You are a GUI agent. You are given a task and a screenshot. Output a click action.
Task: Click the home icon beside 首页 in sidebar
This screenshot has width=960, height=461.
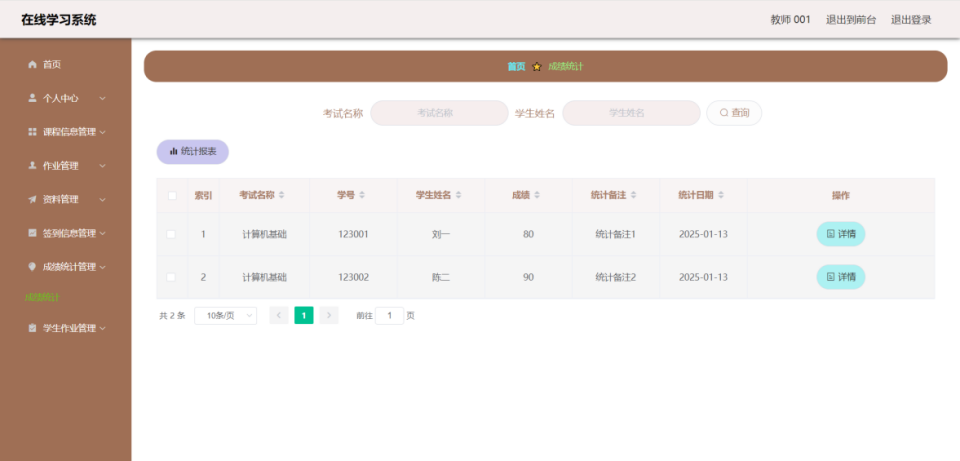32,65
